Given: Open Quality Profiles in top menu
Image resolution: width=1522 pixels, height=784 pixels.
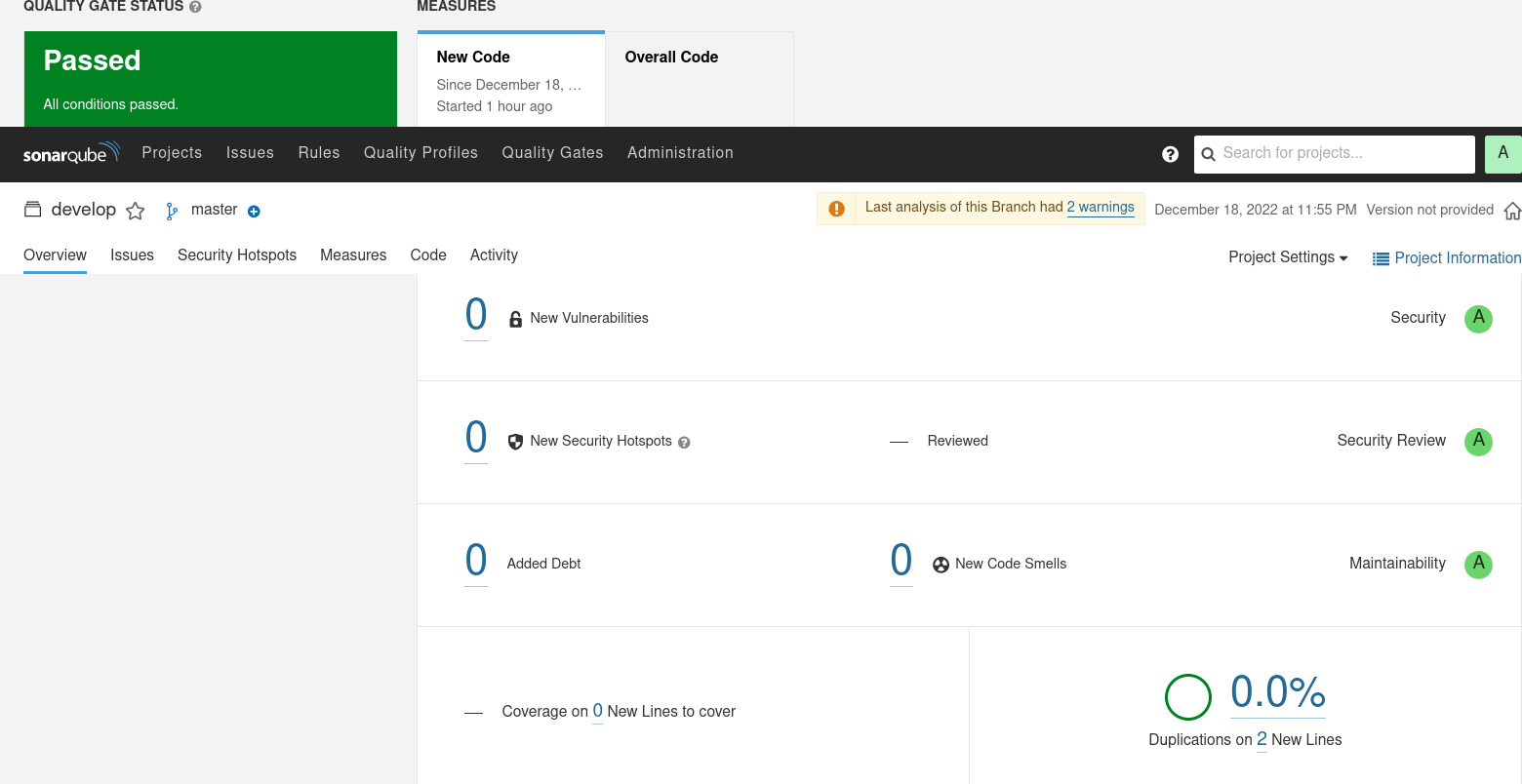Looking at the screenshot, I should click(x=421, y=153).
